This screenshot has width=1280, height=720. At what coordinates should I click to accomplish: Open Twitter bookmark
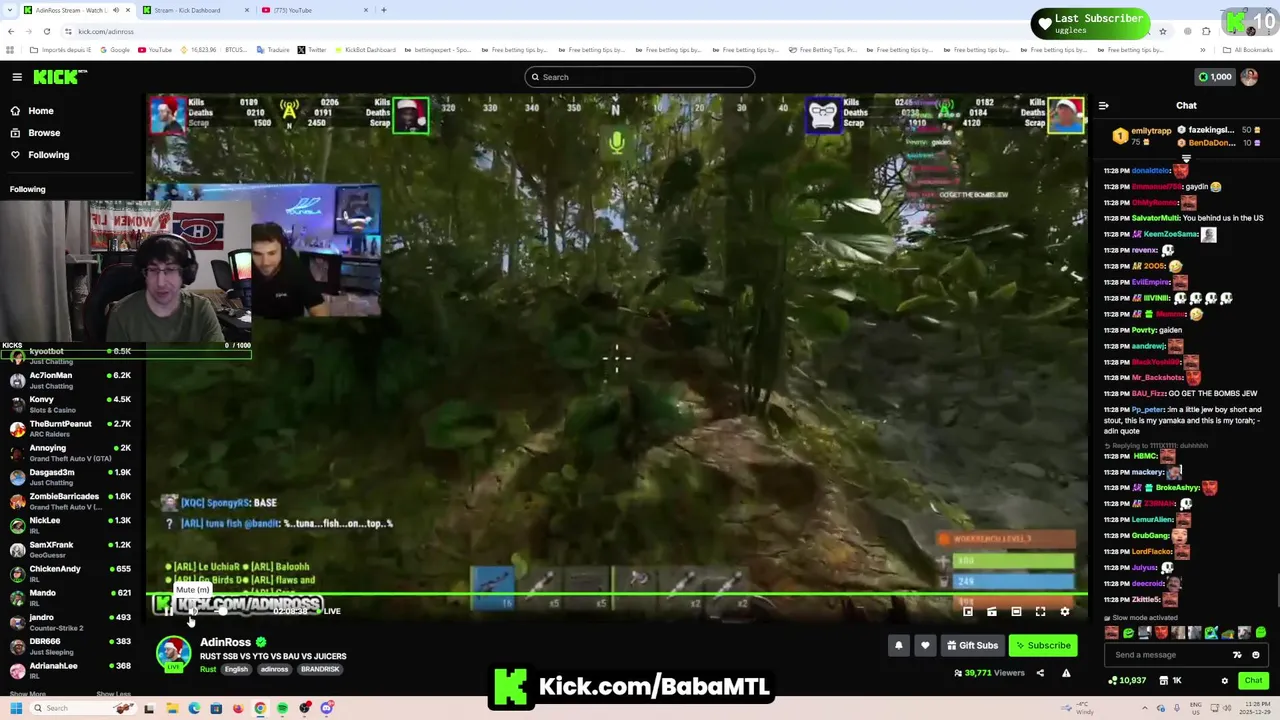pos(312,50)
